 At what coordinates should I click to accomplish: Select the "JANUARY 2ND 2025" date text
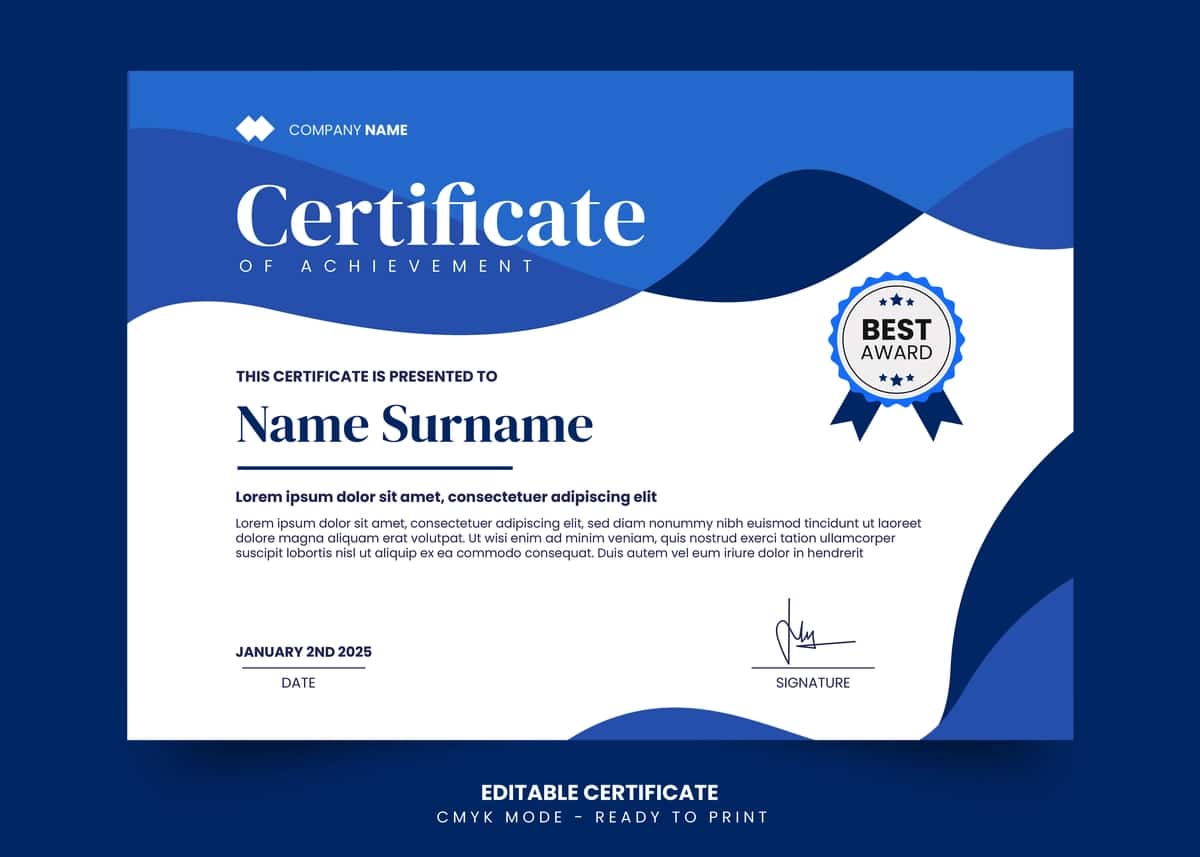(304, 652)
